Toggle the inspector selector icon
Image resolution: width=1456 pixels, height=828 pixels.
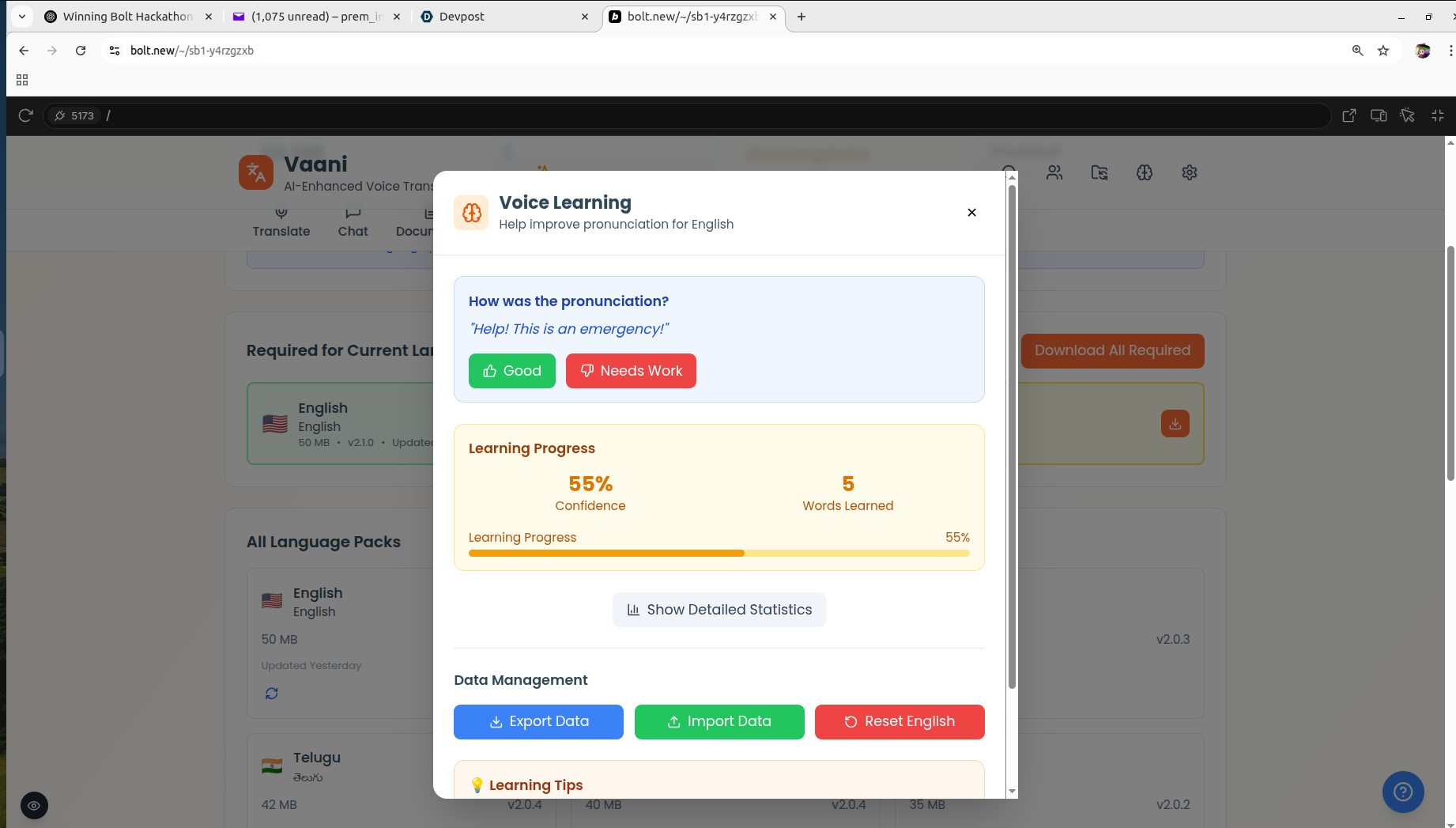[1408, 115]
